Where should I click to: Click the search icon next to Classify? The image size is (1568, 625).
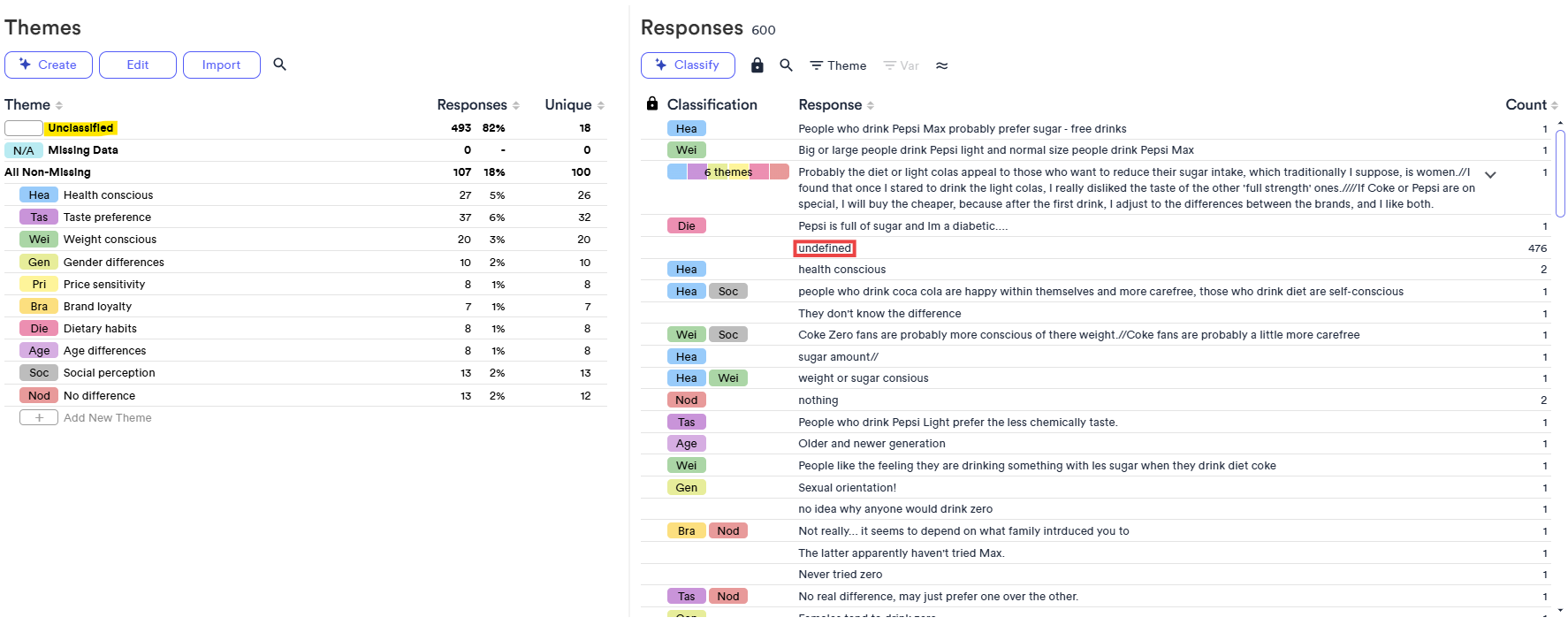point(786,65)
